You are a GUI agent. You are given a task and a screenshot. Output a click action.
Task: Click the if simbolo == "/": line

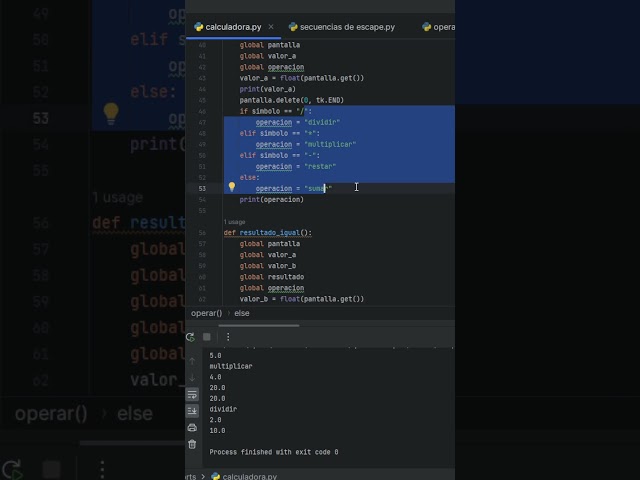276,111
